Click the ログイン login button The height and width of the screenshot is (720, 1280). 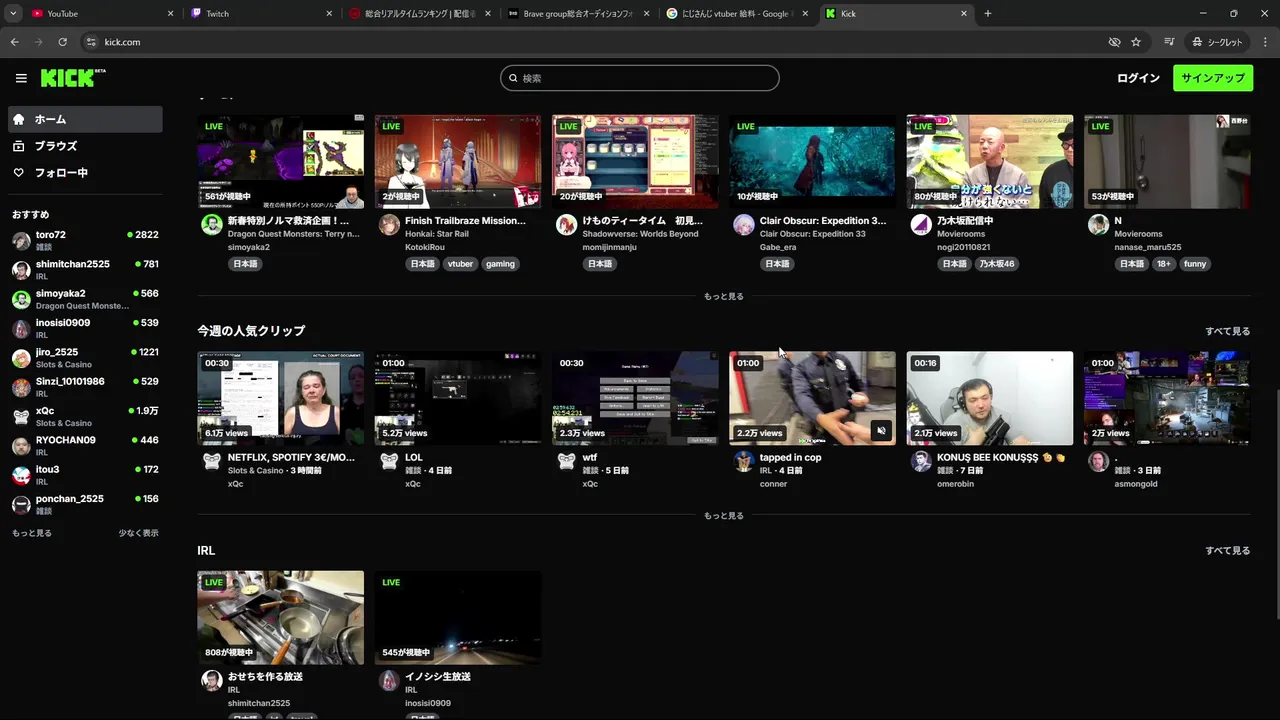[1138, 78]
